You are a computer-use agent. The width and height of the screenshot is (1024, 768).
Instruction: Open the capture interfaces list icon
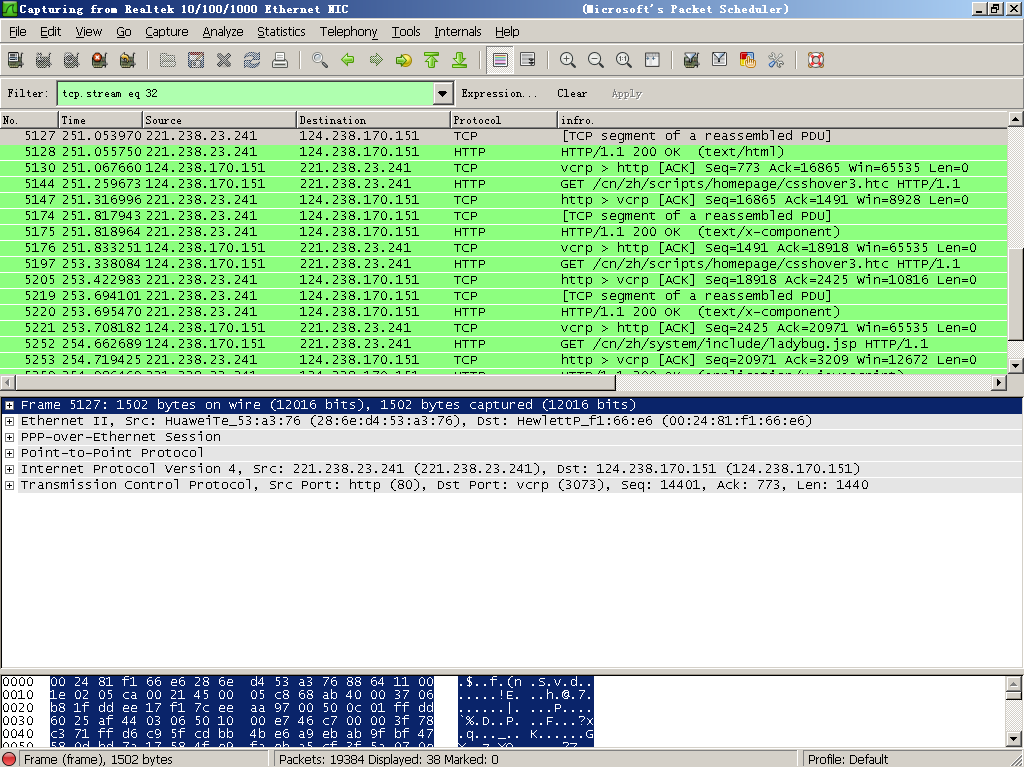16,60
